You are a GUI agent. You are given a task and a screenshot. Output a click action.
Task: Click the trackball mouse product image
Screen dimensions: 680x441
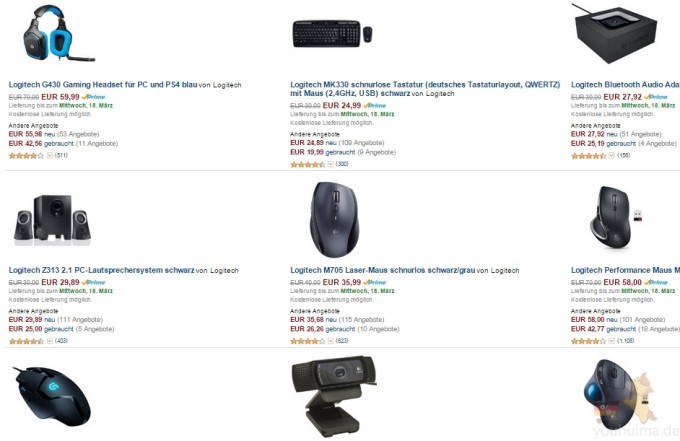611,395
